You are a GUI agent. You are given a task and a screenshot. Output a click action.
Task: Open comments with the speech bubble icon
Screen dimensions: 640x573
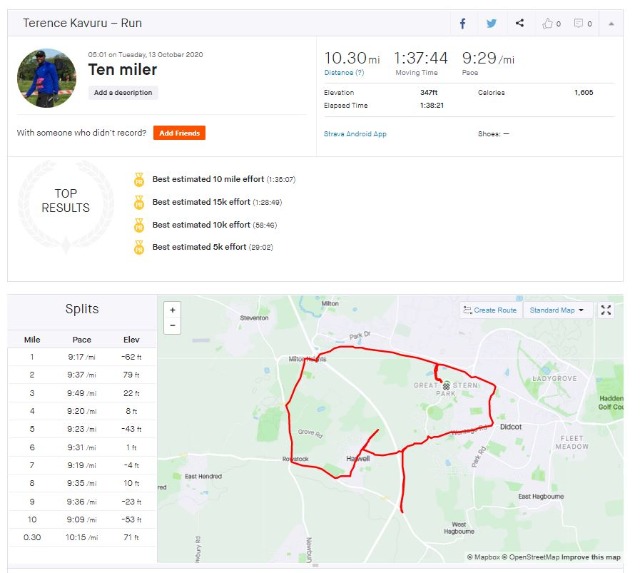tap(581, 23)
